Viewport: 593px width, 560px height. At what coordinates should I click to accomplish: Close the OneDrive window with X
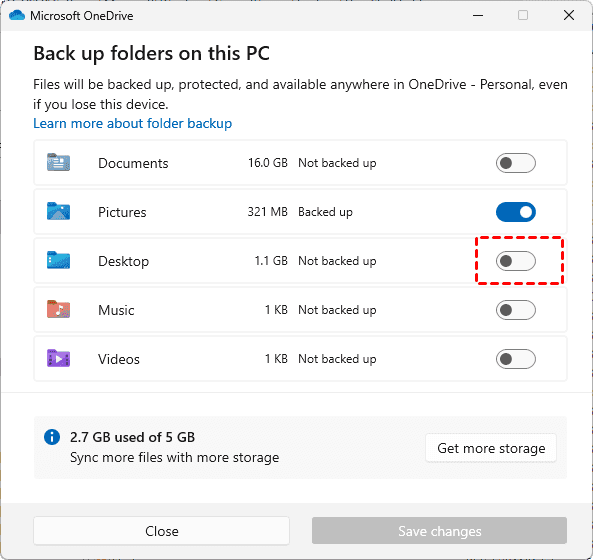tap(569, 16)
